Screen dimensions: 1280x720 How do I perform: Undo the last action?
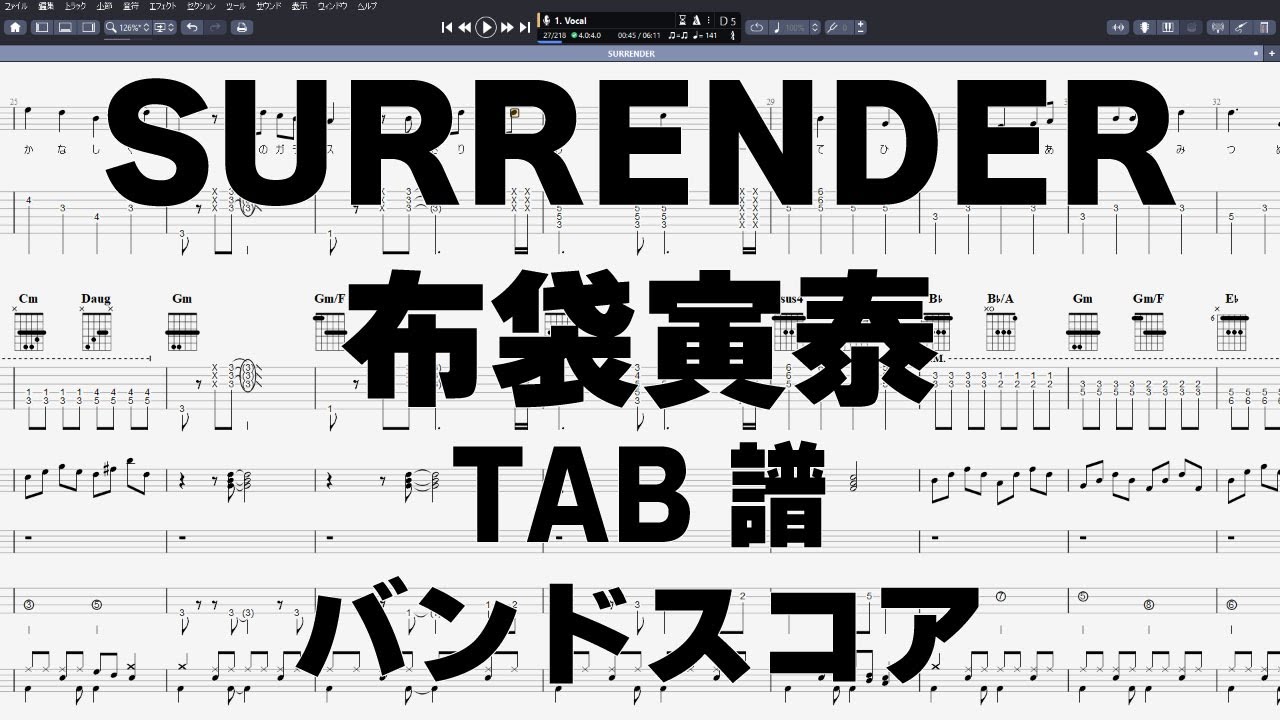pos(191,27)
